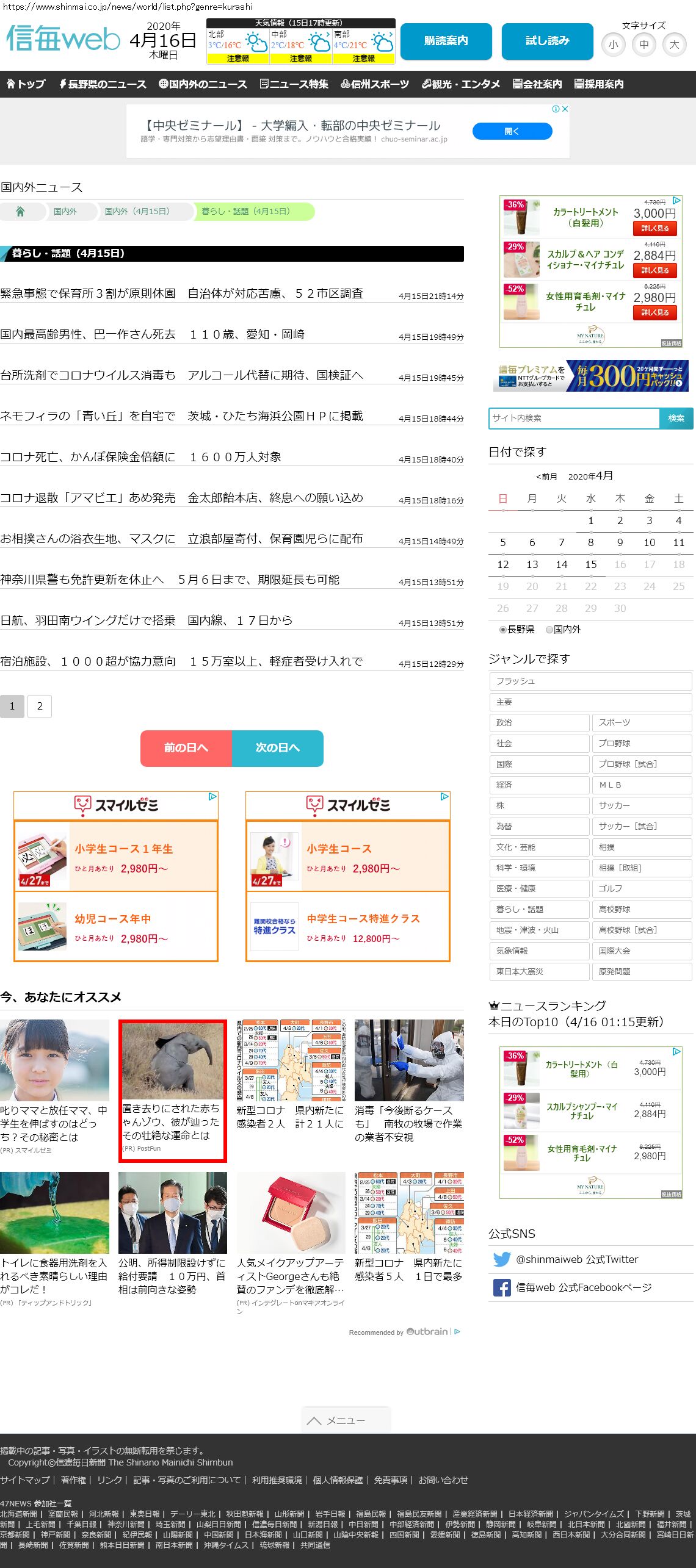696x1568 pixels.
Task: Set text size to large (大)
Action: point(674,45)
